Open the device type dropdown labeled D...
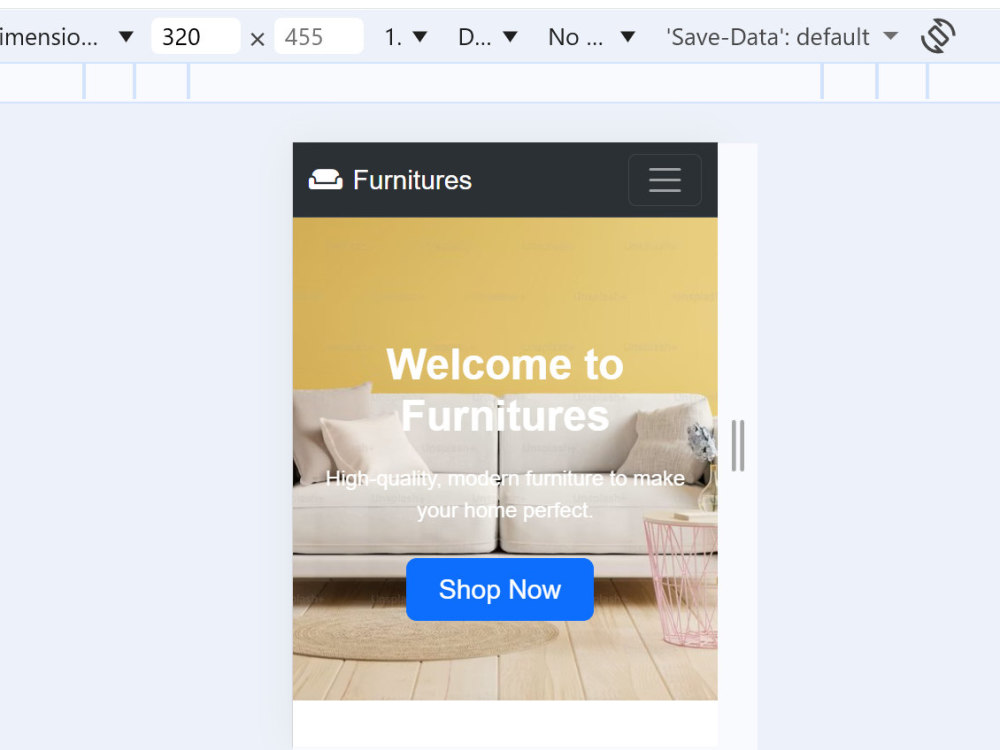Screen dimensions: 1000x750 (x=488, y=37)
